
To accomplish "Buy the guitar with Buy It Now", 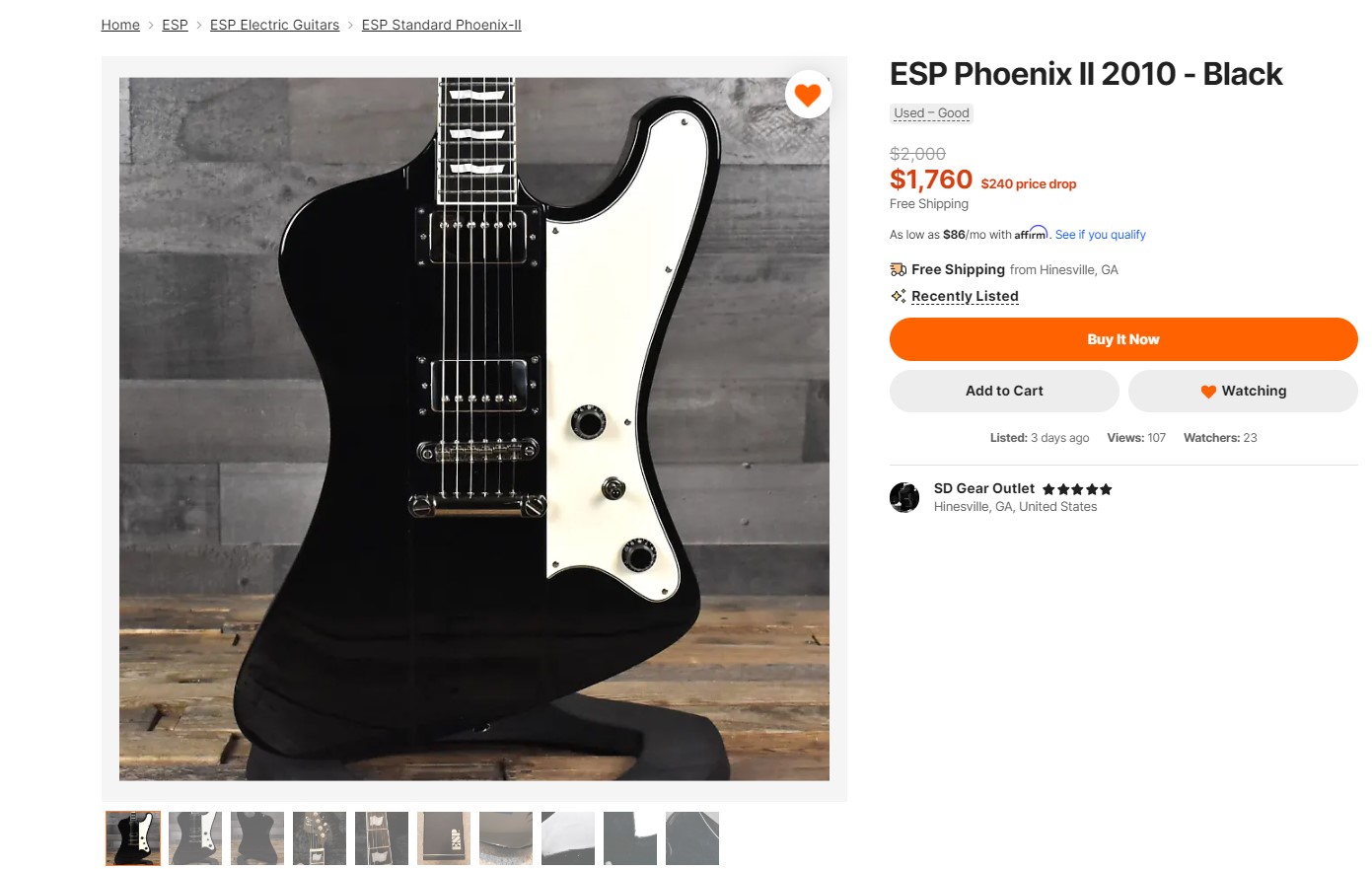I will [x=1123, y=339].
